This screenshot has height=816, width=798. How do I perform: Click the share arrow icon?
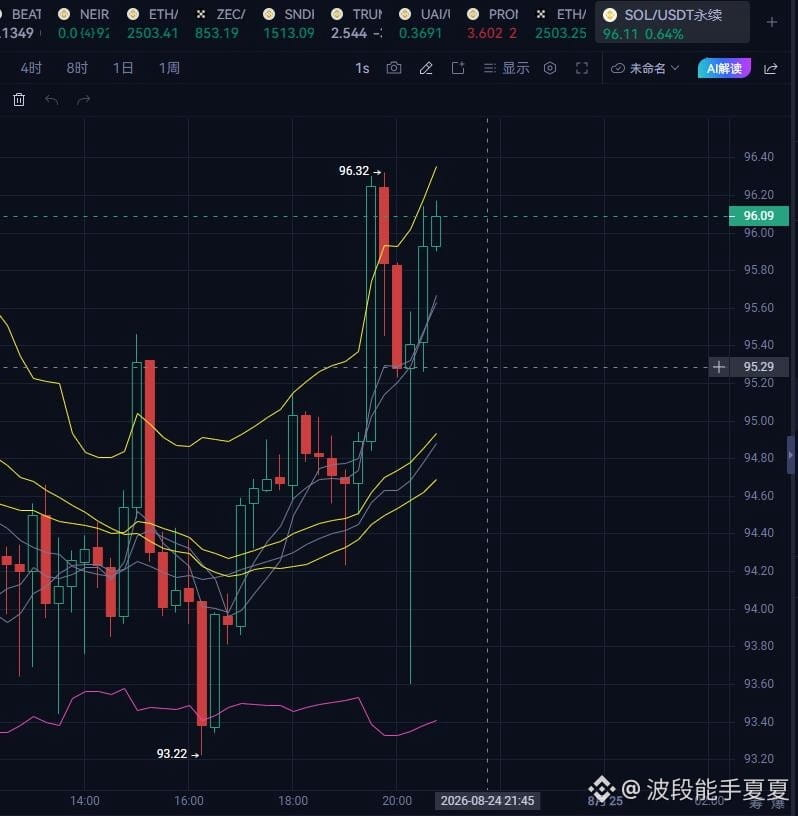point(770,69)
